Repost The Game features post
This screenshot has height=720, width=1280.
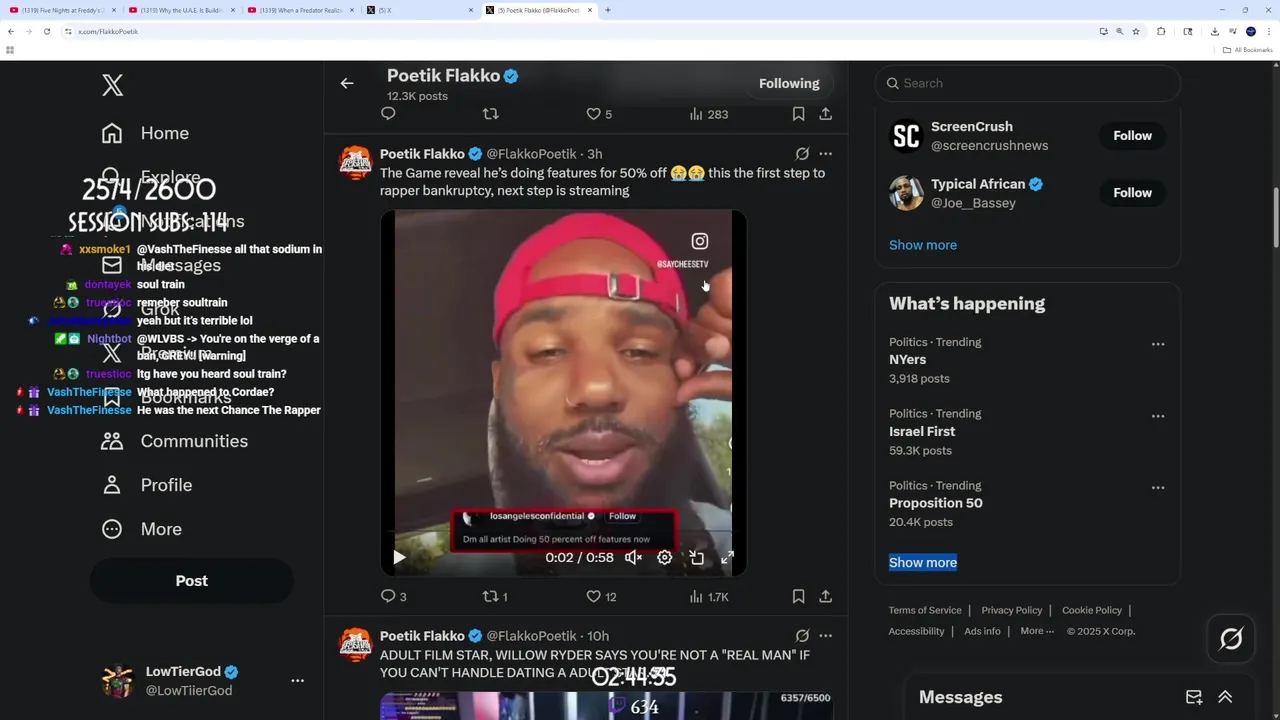495,597
